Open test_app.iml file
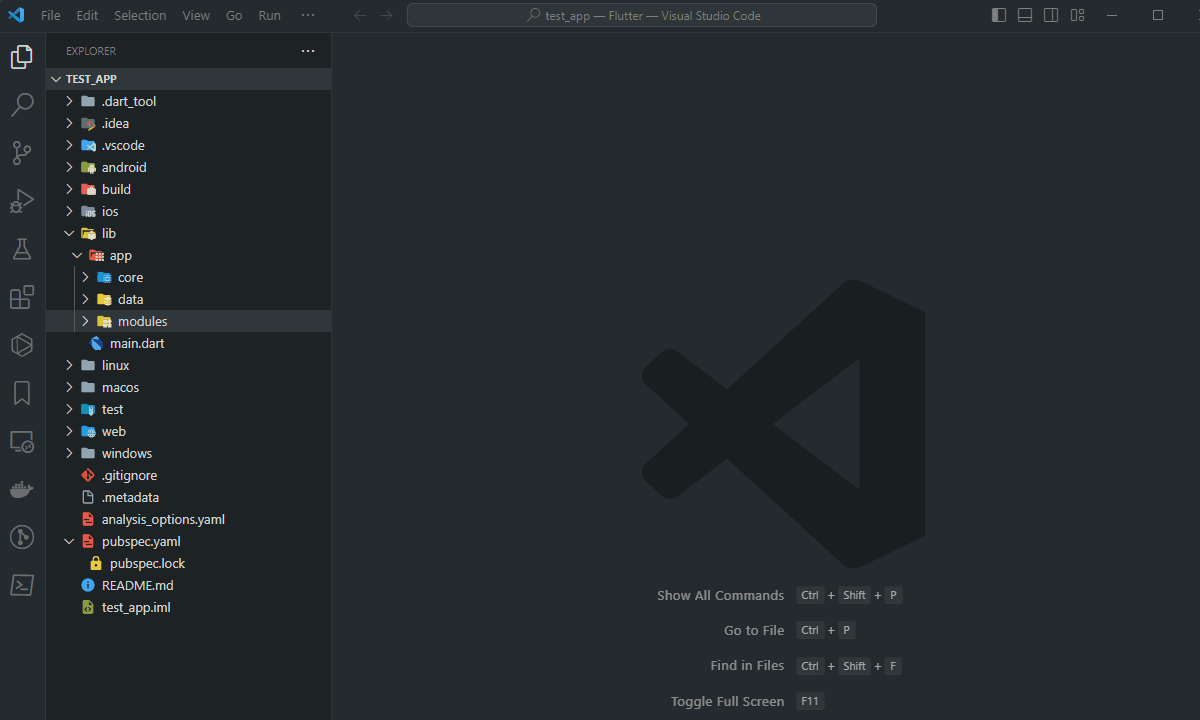Image resolution: width=1200 pixels, height=720 pixels. coord(188,607)
